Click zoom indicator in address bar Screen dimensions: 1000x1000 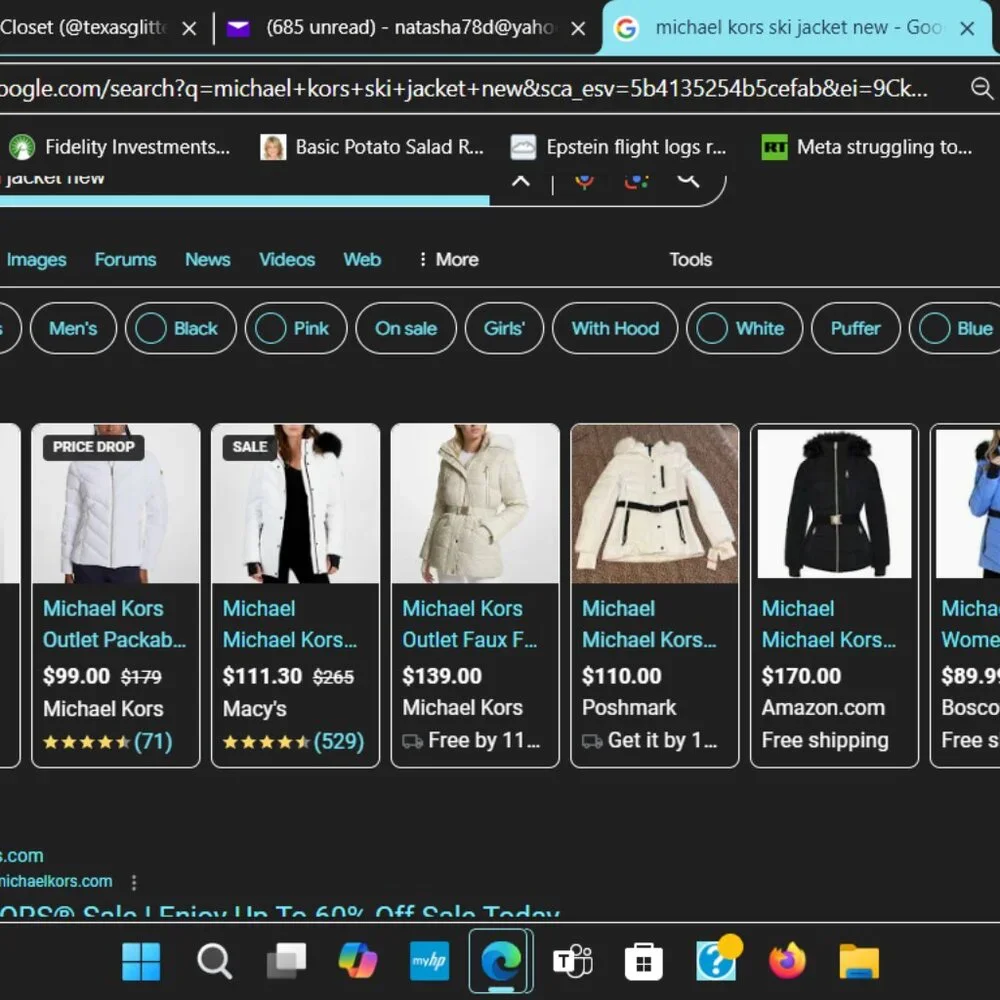982,88
